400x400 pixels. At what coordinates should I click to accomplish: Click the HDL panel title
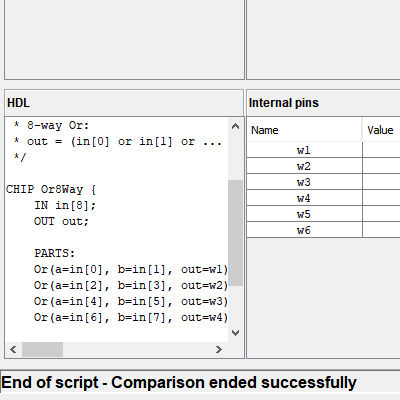click(19, 103)
